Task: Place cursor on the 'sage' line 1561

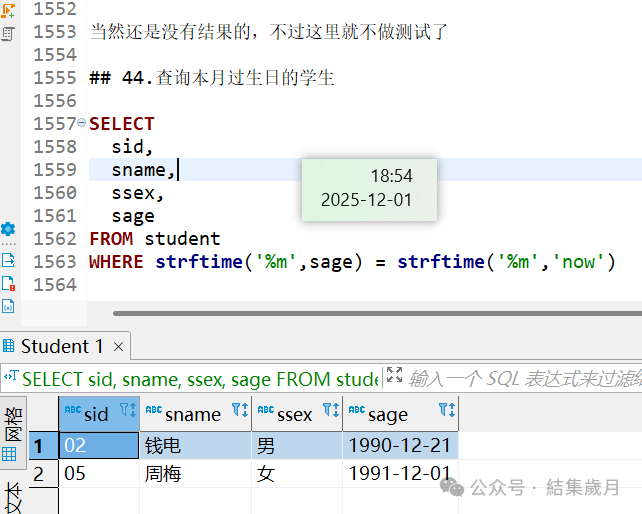Action: point(133,216)
